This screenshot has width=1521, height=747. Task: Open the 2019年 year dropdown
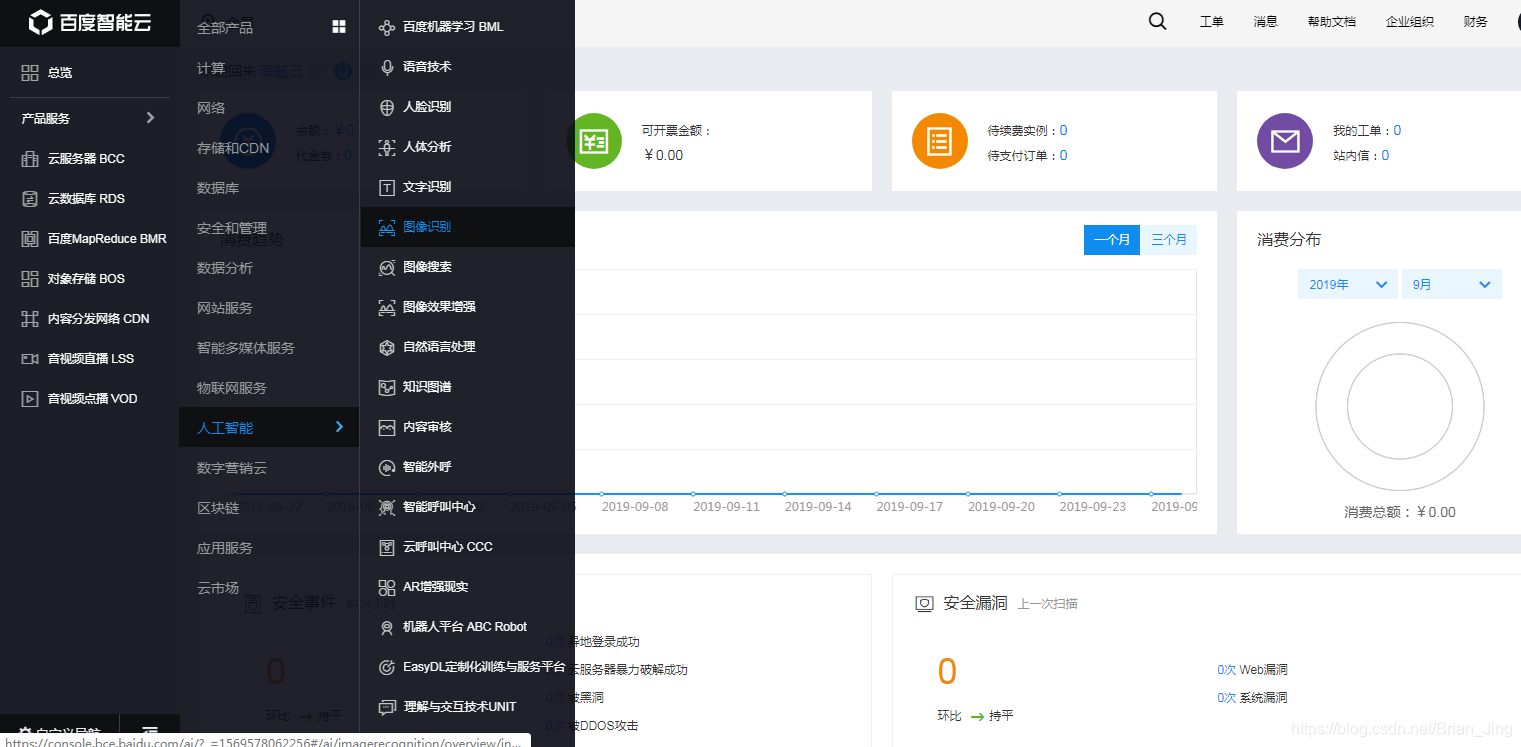click(x=1347, y=284)
